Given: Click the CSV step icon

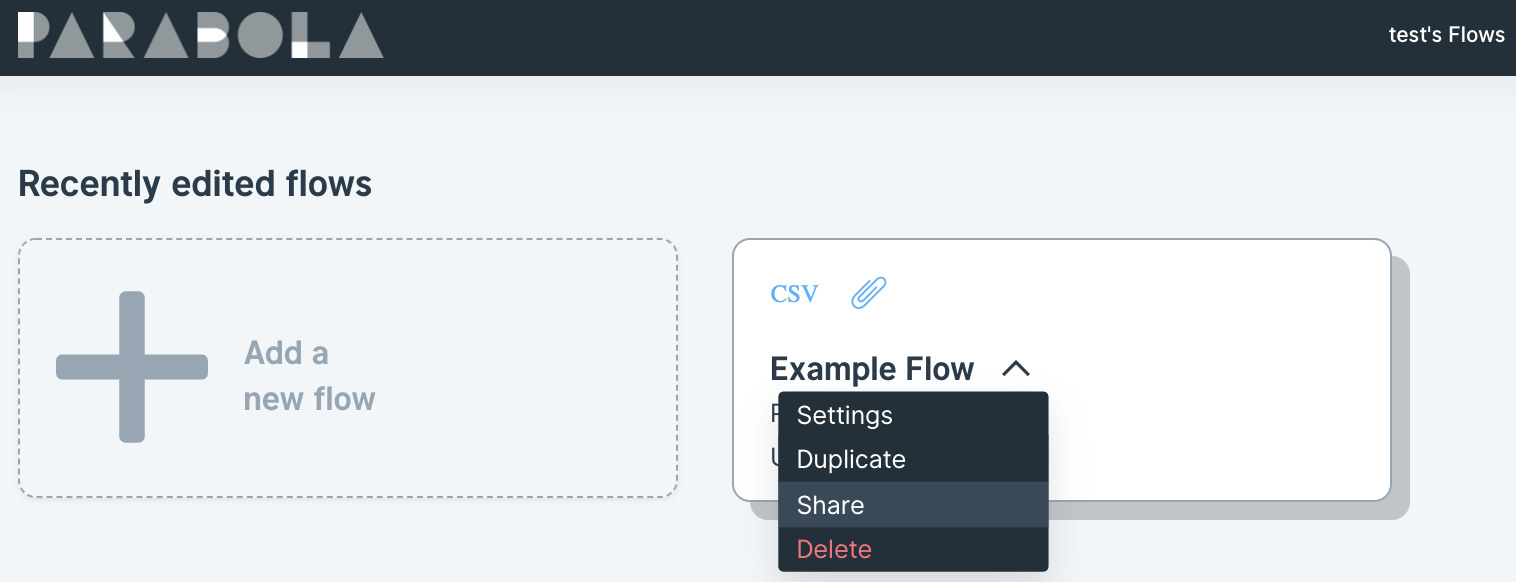Looking at the screenshot, I should [794, 294].
